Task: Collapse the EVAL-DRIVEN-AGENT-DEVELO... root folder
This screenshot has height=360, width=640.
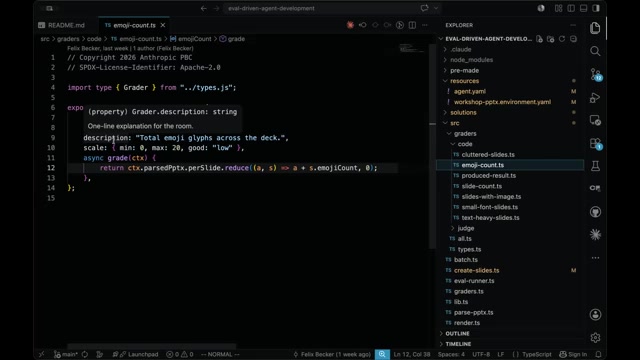Action: click(x=488, y=39)
